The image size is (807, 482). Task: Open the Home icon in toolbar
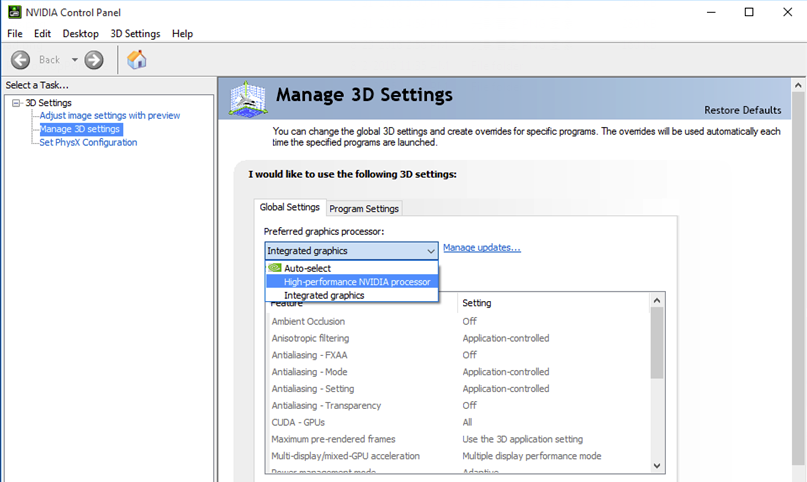pos(137,60)
